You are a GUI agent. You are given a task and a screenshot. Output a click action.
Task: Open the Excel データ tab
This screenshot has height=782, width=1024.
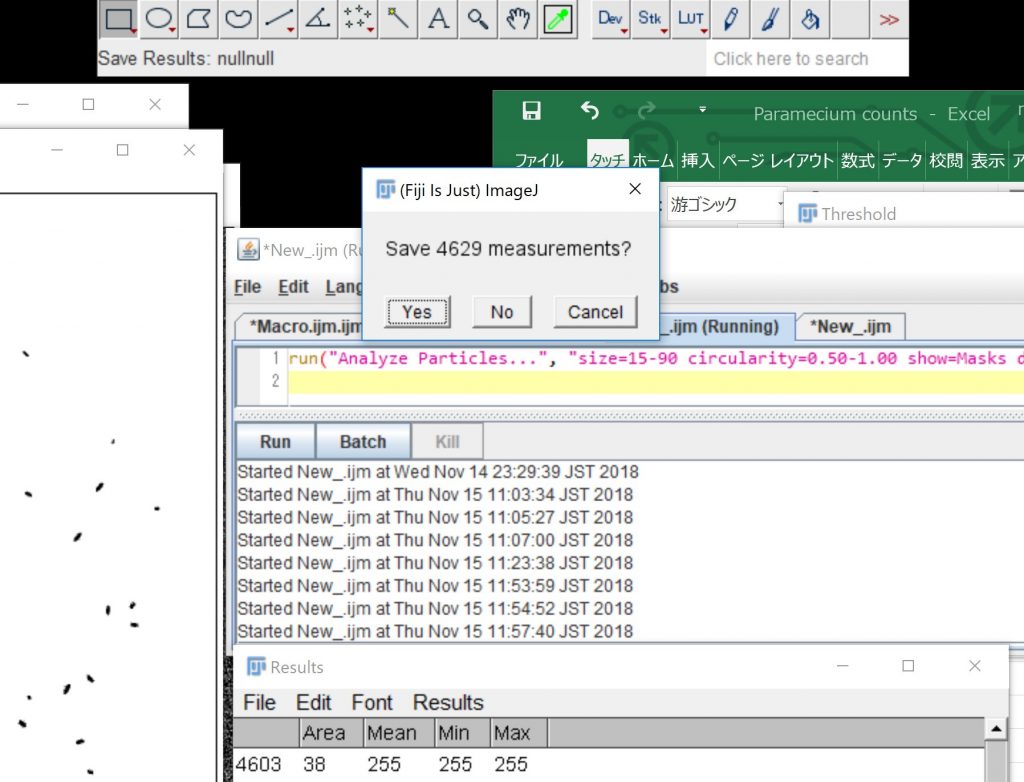point(902,160)
